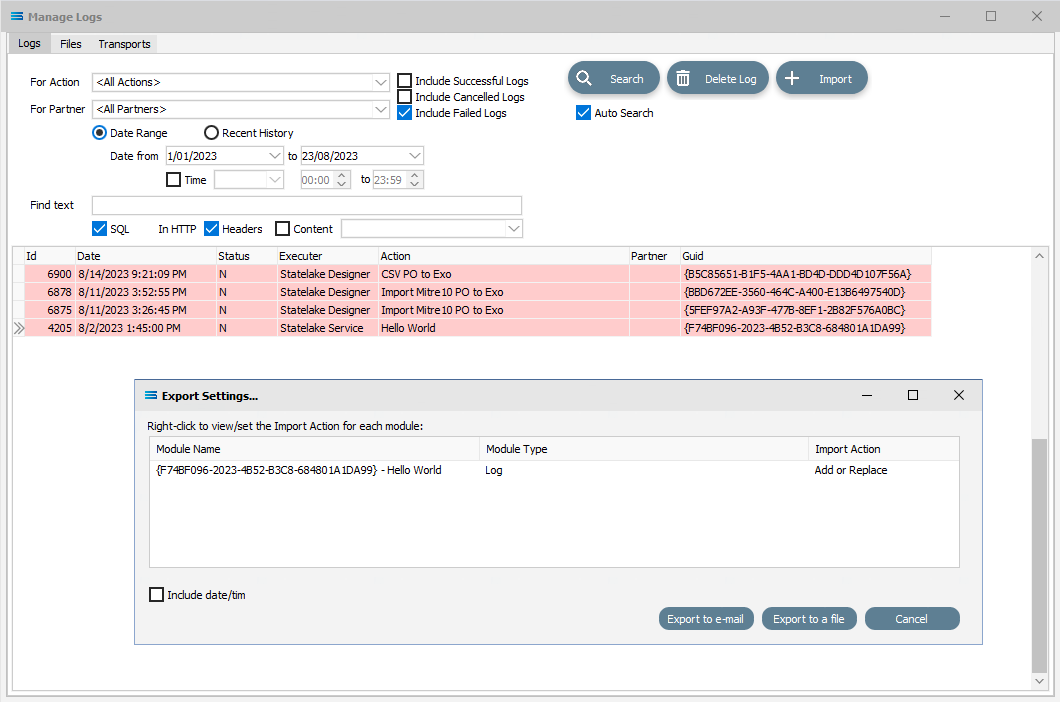Decrease the 23:59 end time
Viewport: 1060px width, 702px height.
click(x=415, y=185)
